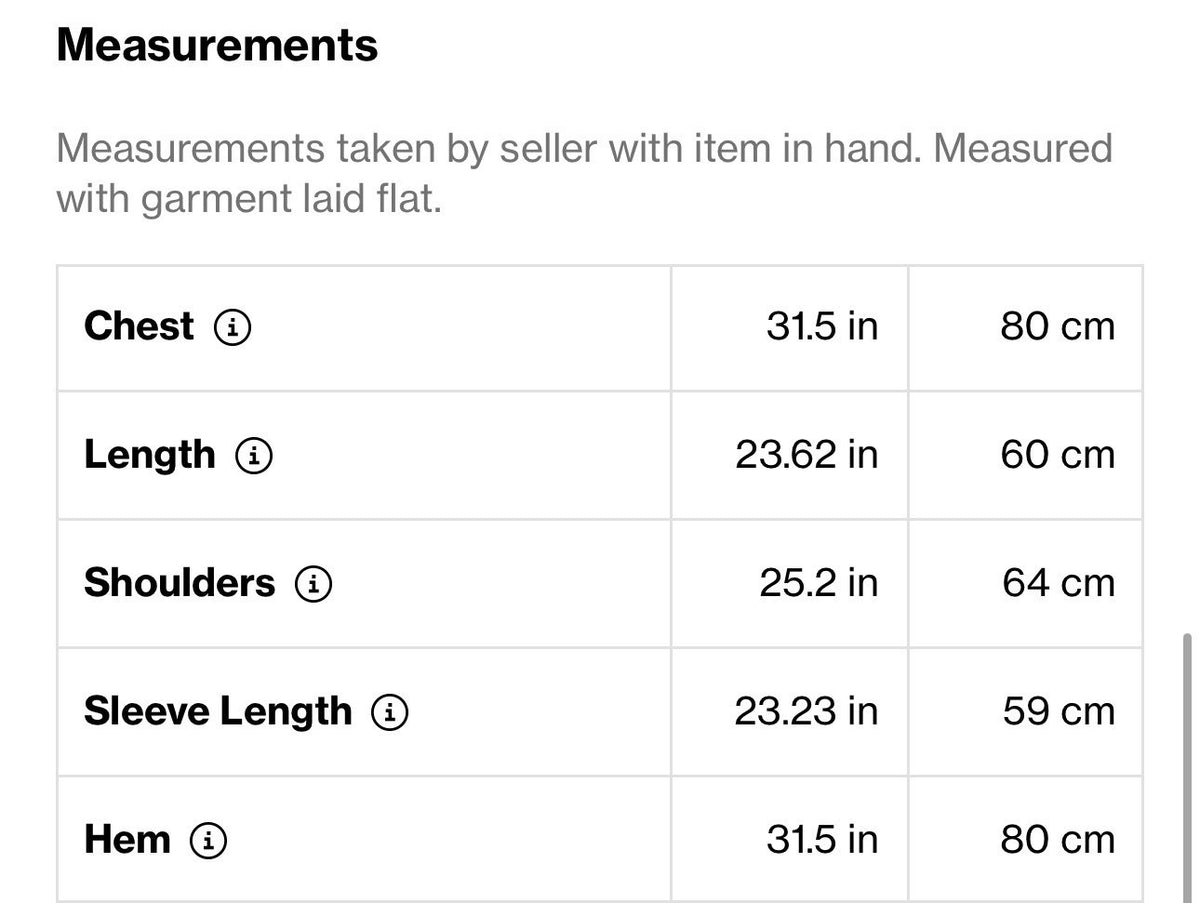Select the 31.5 in chest value
1200x903 pixels.
pos(822,326)
